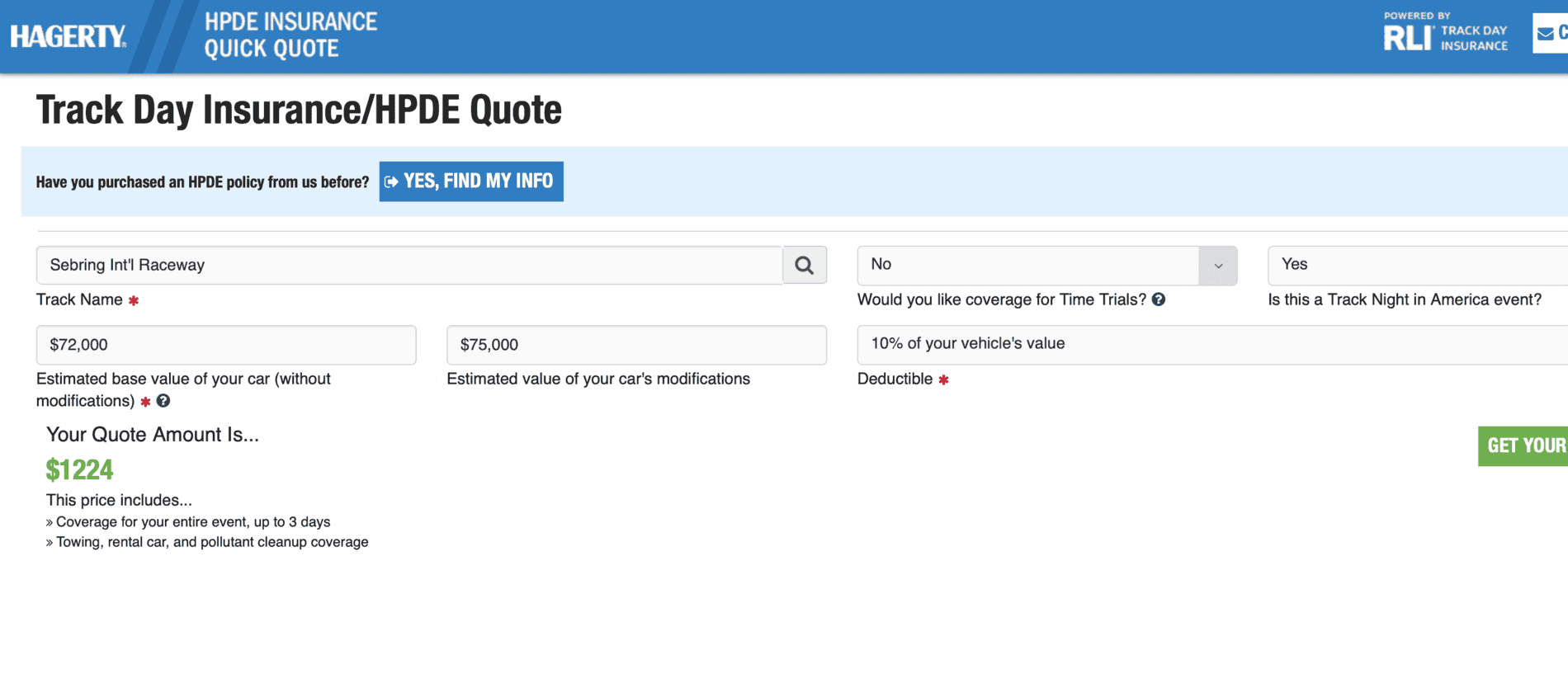Click 'Is this a Track Night in America event?' label
This screenshot has height=674, width=1568.
click(x=1405, y=299)
